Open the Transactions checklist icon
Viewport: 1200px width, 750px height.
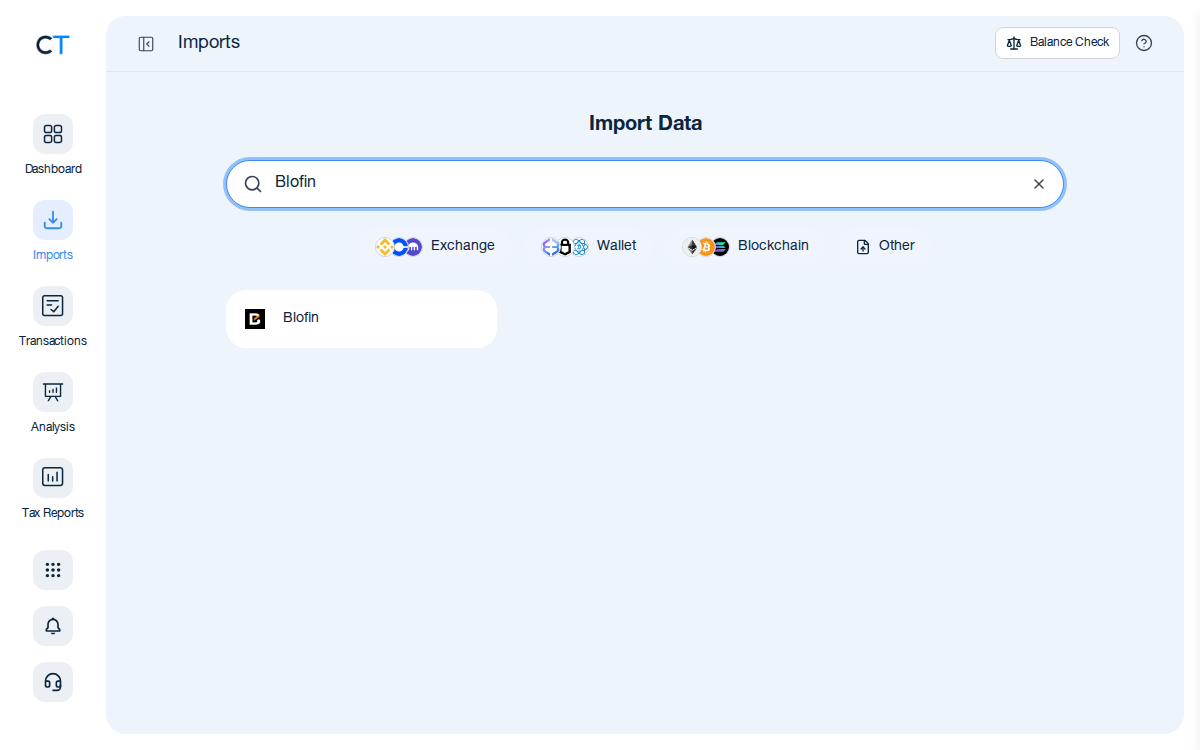(x=53, y=306)
